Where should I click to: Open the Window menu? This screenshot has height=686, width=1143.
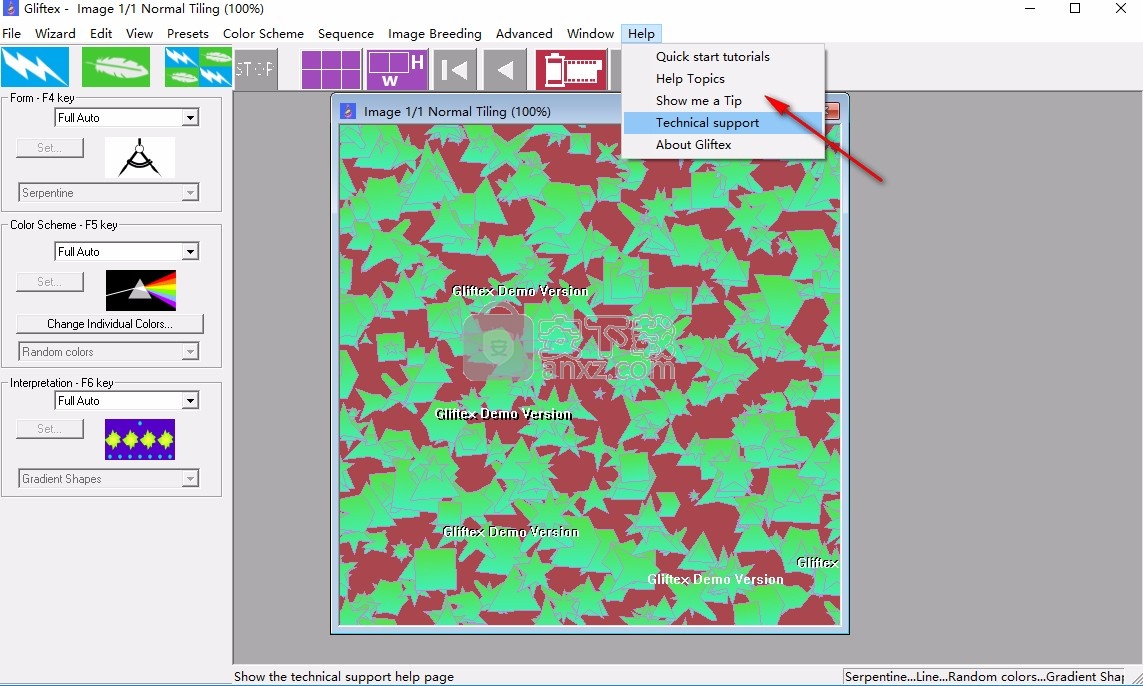590,34
